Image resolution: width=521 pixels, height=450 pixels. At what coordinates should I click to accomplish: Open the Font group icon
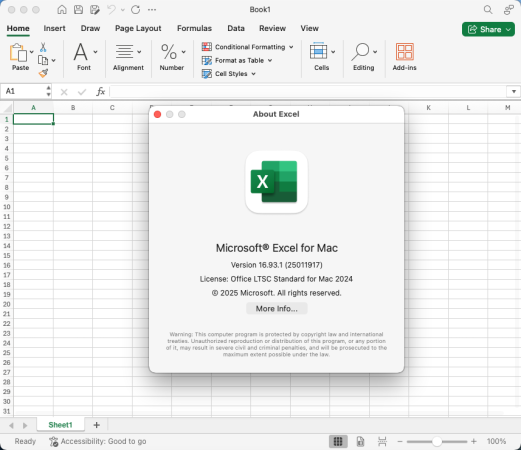click(81, 52)
